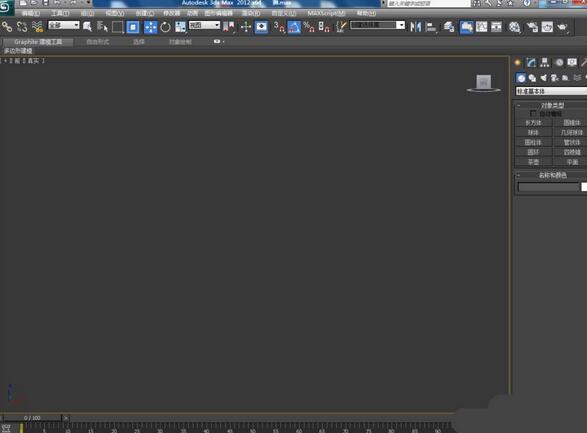This screenshot has height=433, width=587.
Task: Open the 3ds Max application menu logo
Action: point(6,7)
